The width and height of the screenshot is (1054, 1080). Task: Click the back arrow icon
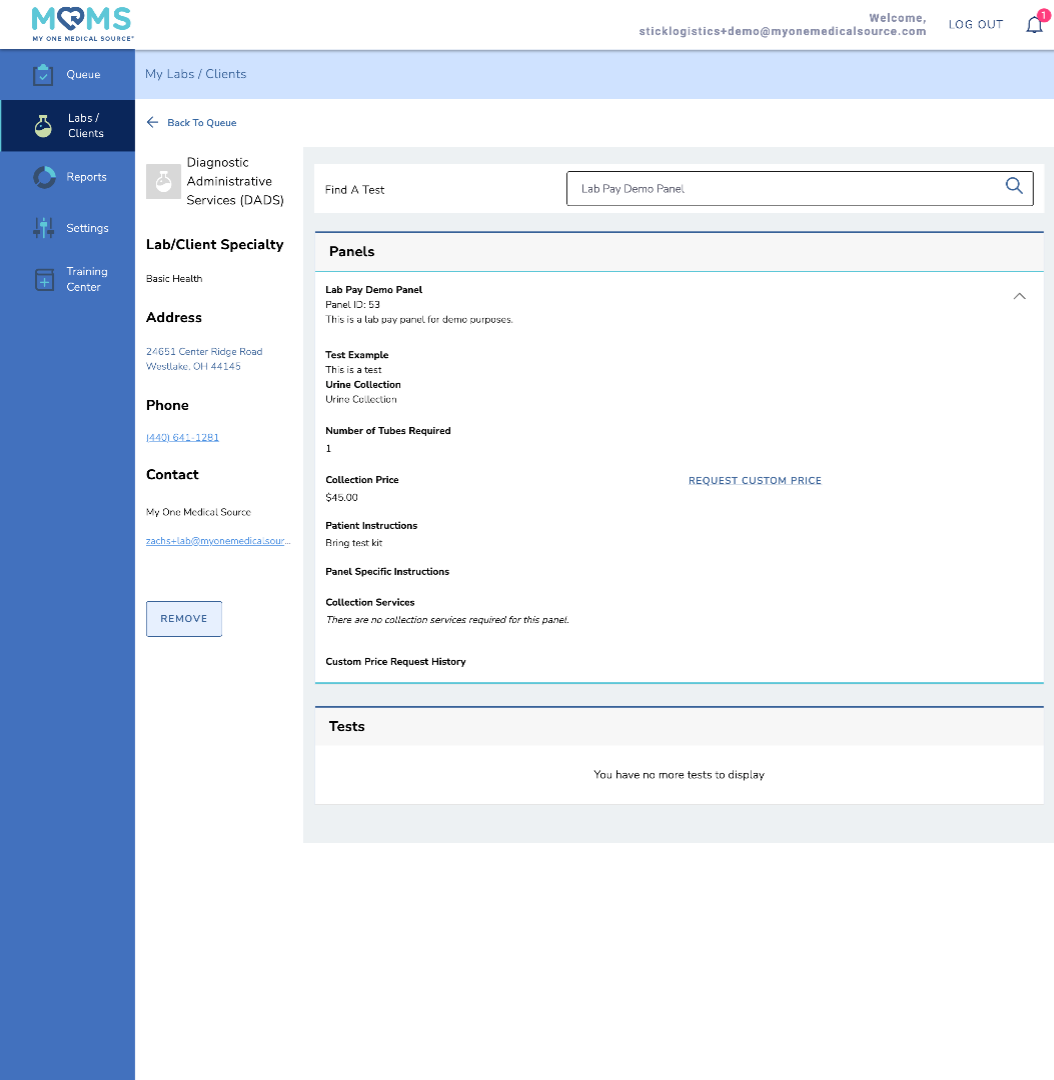click(152, 122)
